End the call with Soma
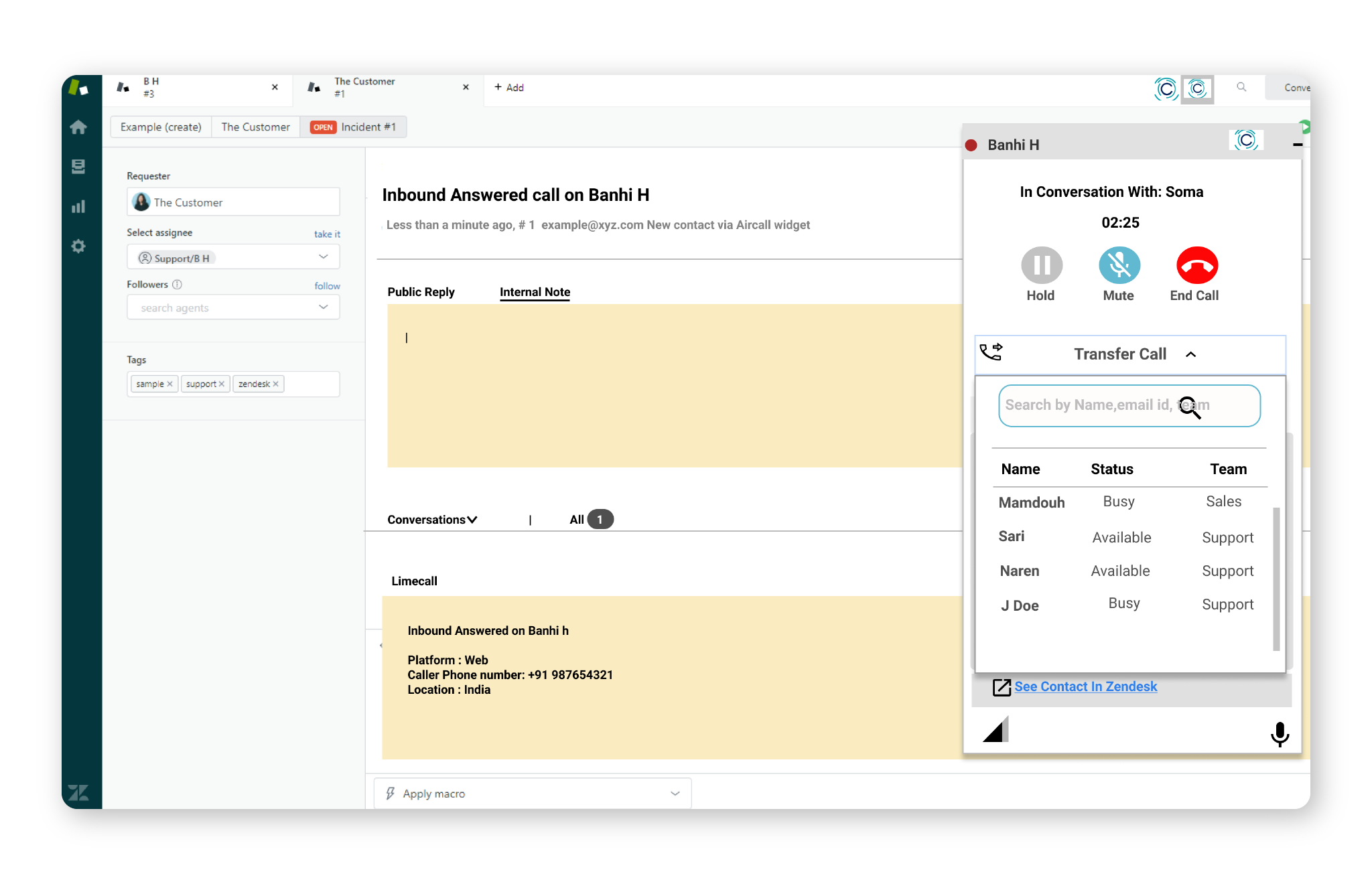Image resolution: width=1372 pixels, height=884 pixels. pyautogui.click(x=1197, y=265)
